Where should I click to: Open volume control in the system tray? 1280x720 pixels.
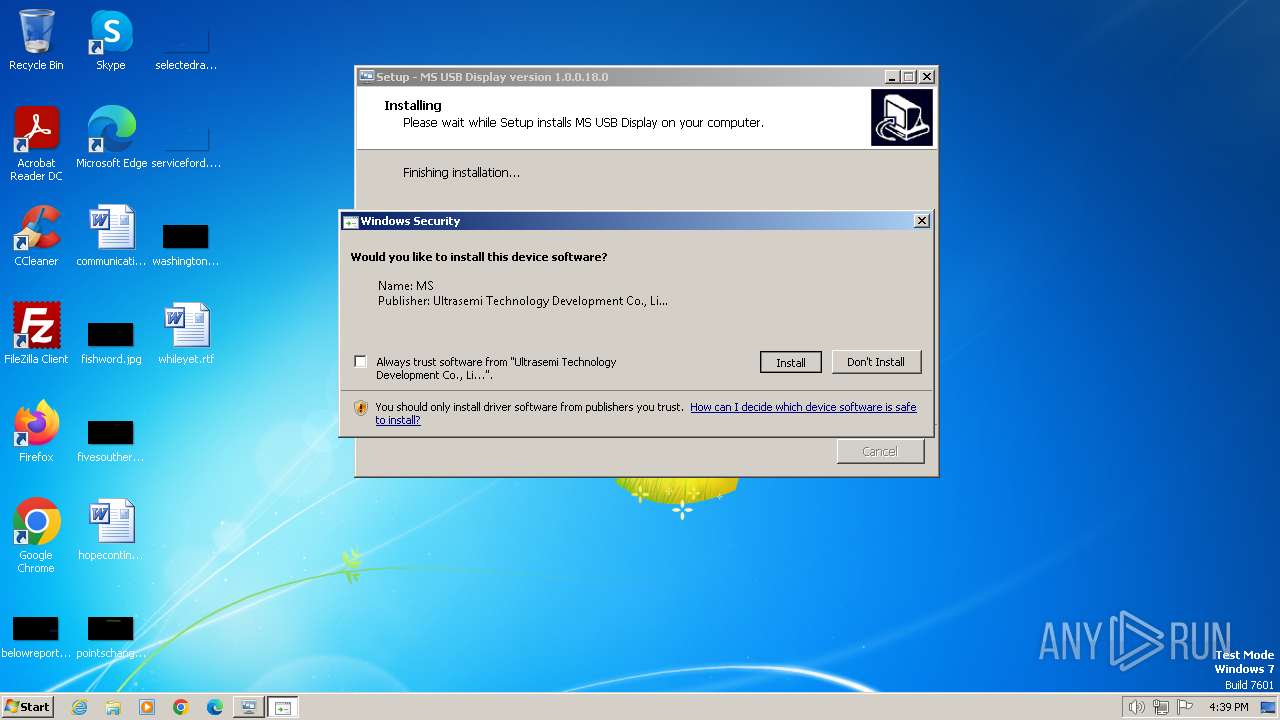[x=1137, y=707]
